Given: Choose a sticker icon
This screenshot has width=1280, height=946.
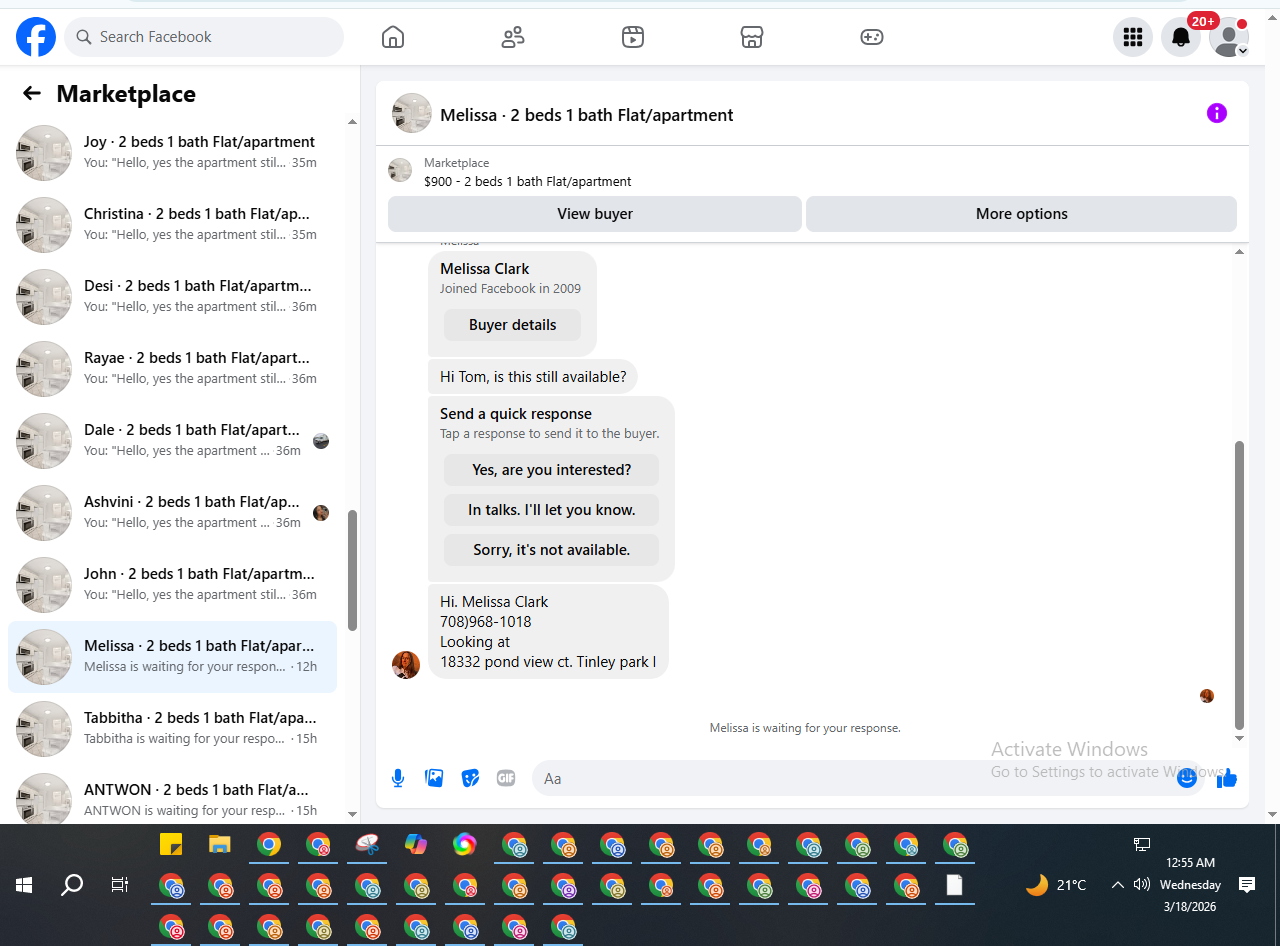Looking at the screenshot, I should tap(470, 778).
